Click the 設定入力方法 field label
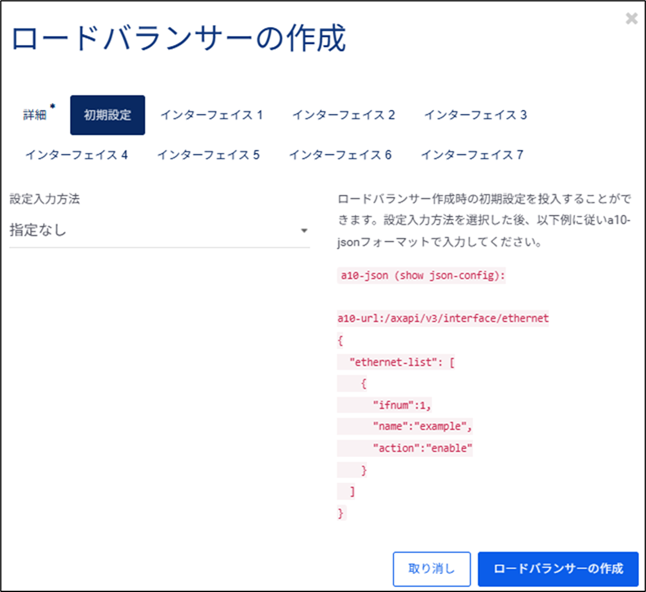 click(44, 199)
